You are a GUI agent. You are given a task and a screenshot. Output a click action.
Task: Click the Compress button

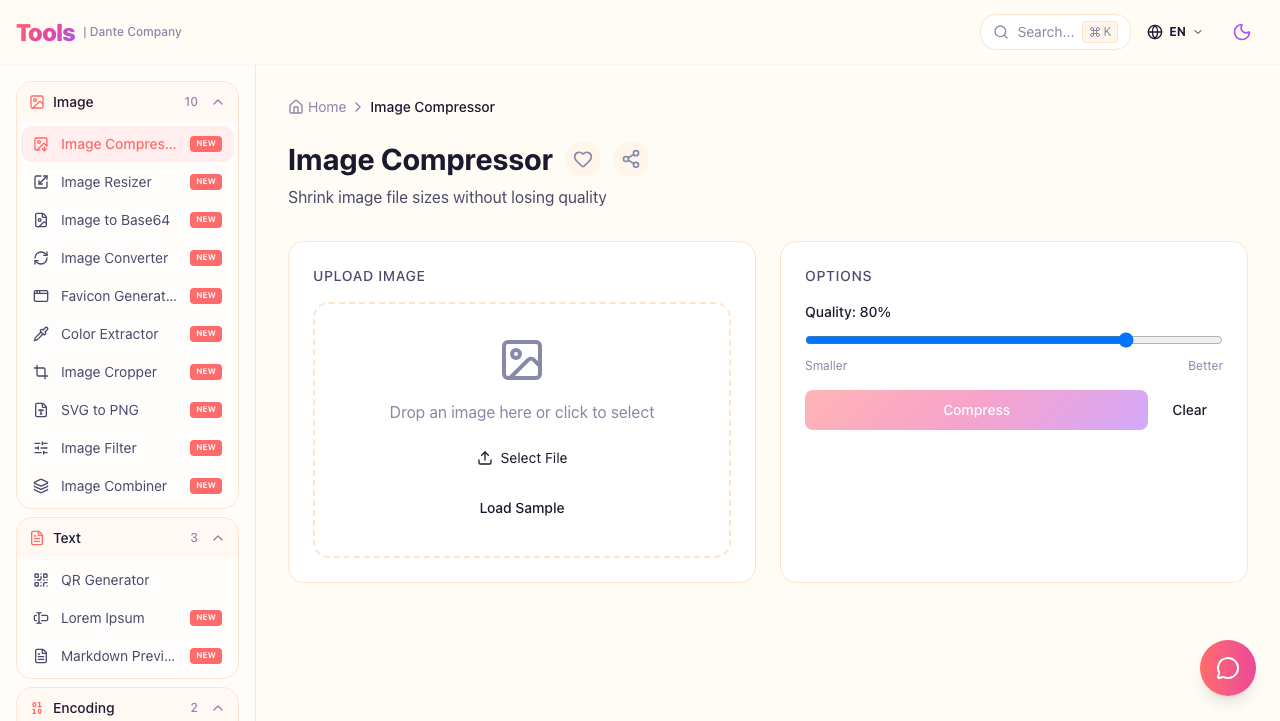[x=976, y=410]
